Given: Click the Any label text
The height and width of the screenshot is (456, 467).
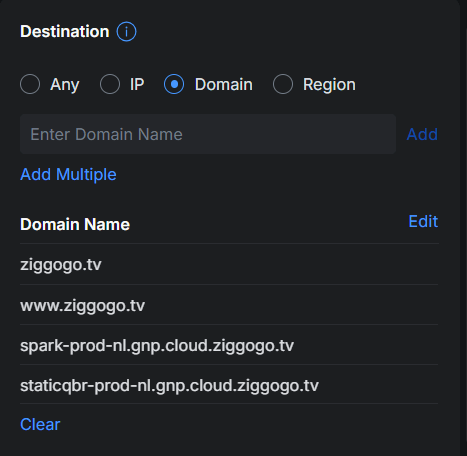Looking at the screenshot, I should (x=65, y=85).
